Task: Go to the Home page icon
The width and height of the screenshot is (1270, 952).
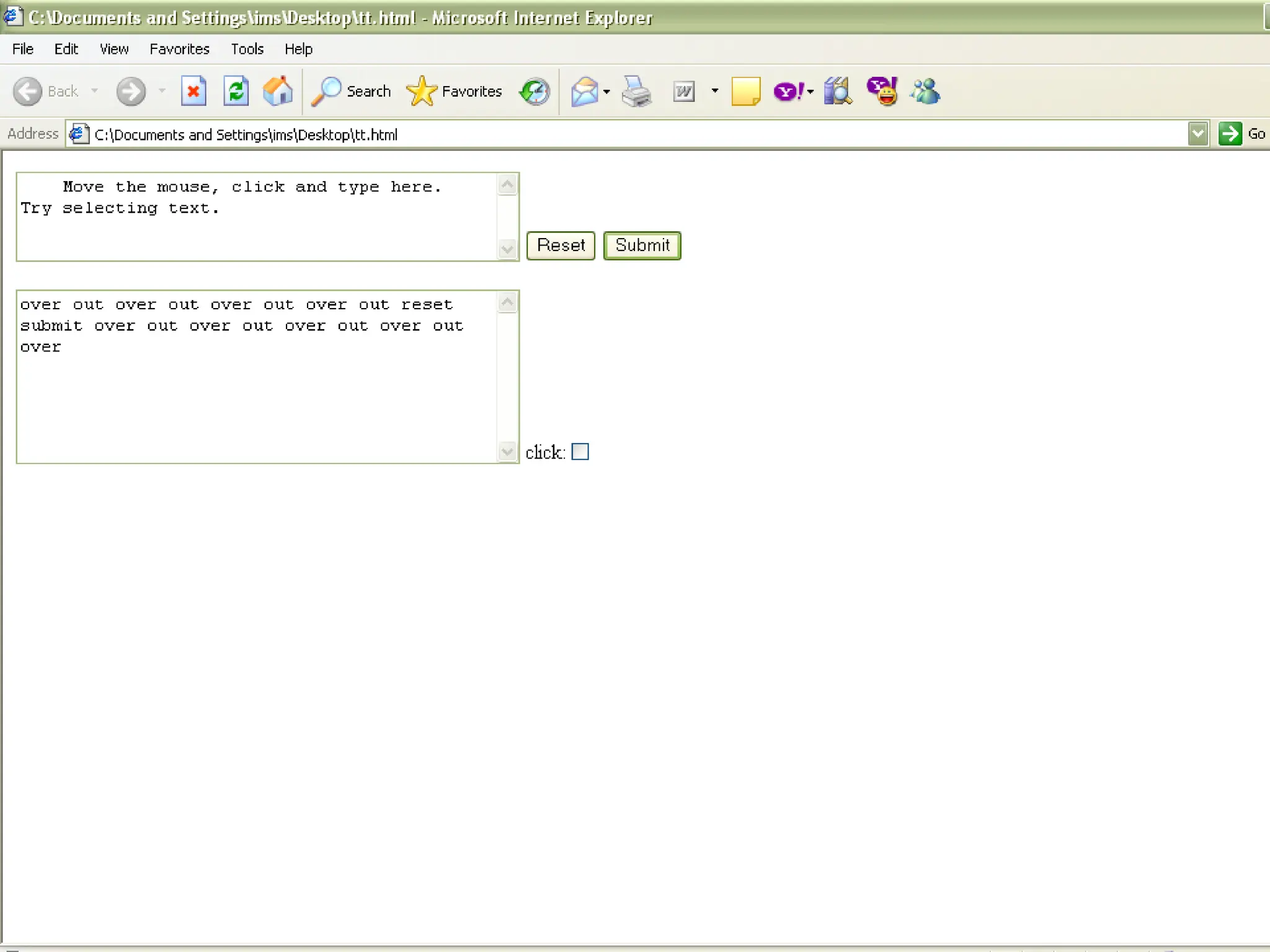Action: tap(278, 92)
